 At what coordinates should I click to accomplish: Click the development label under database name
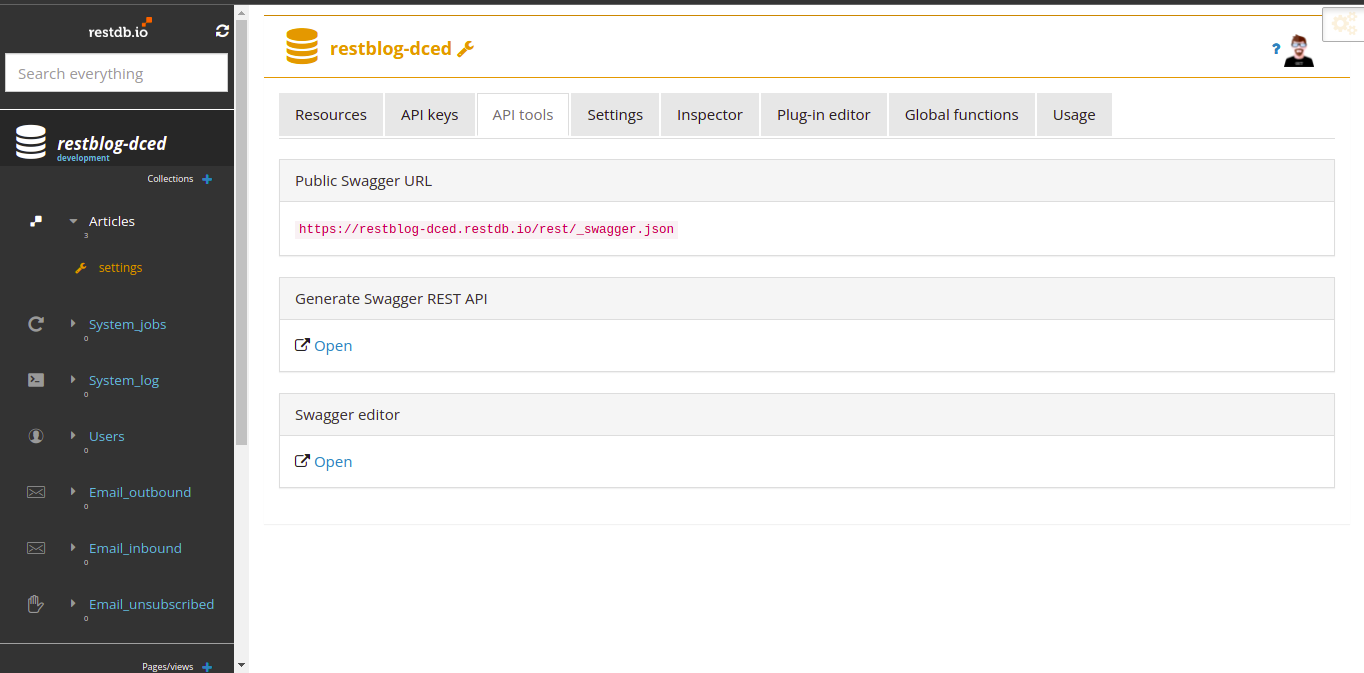83,158
